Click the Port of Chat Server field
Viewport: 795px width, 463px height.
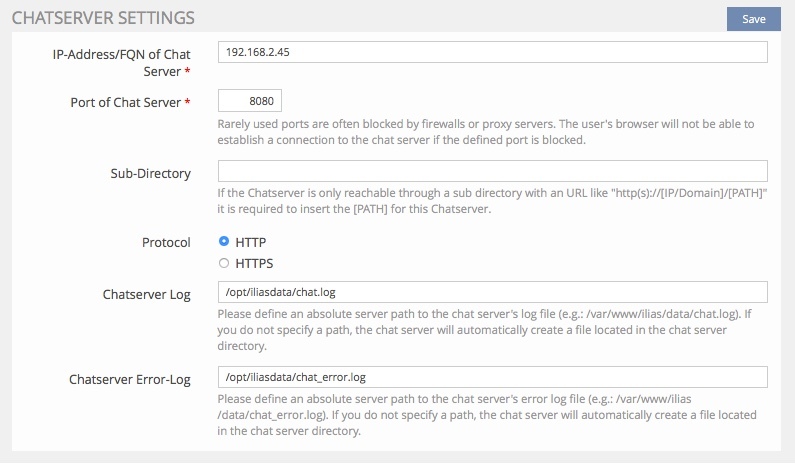tap(250, 101)
